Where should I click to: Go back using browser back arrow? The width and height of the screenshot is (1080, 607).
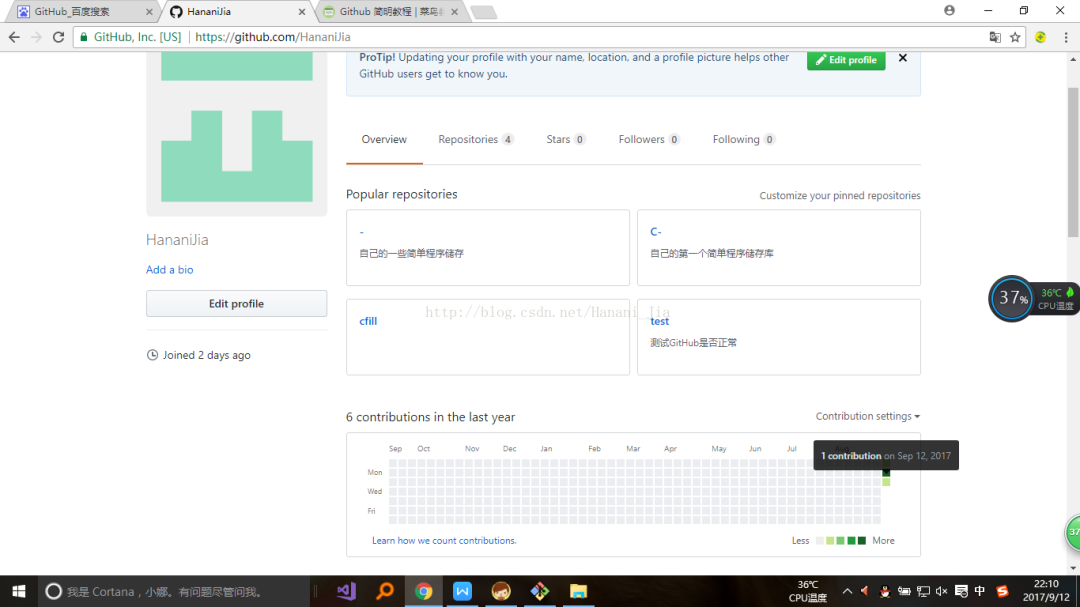point(14,37)
